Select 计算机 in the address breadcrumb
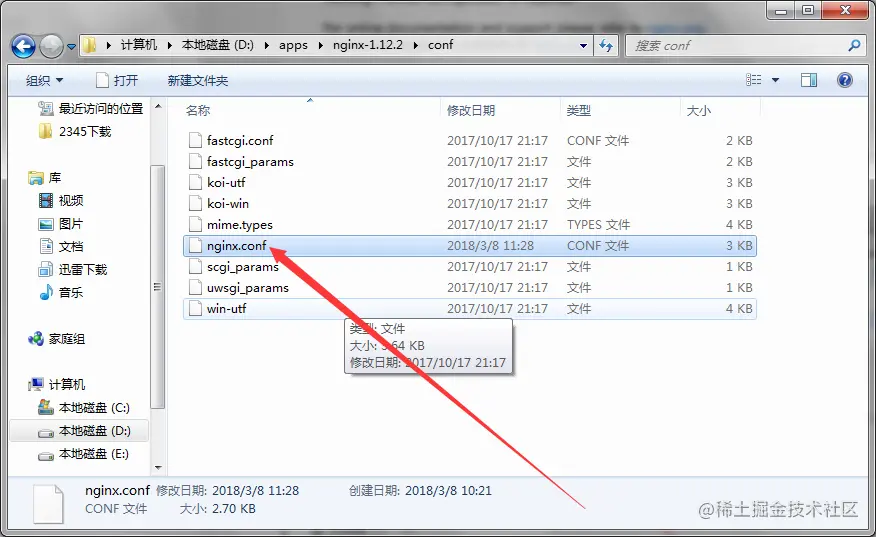 tap(139, 45)
